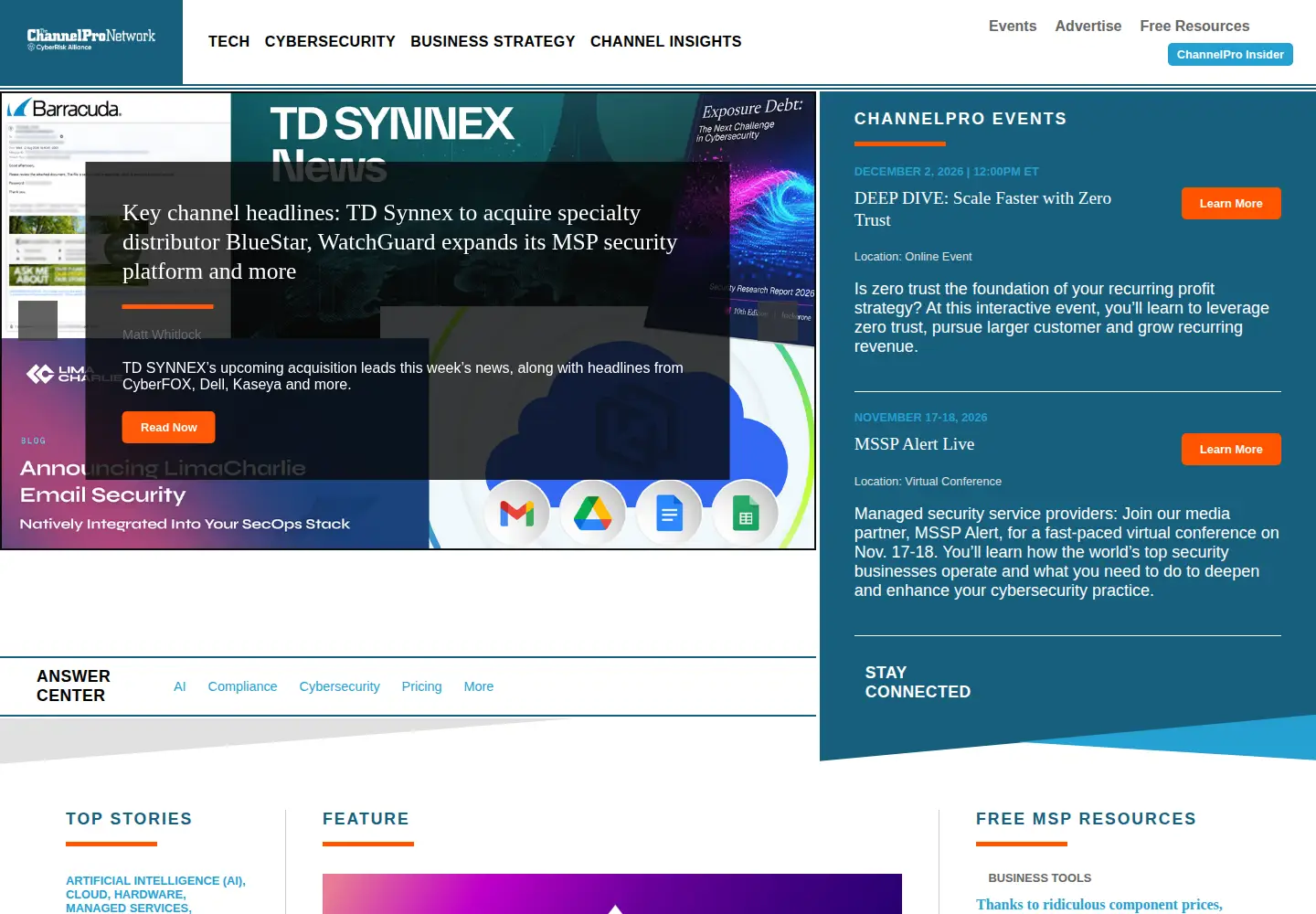This screenshot has height=914, width=1316.
Task: Click the 'BUSINESS TOOLS' label
Action: click(x=1040, y=877)
